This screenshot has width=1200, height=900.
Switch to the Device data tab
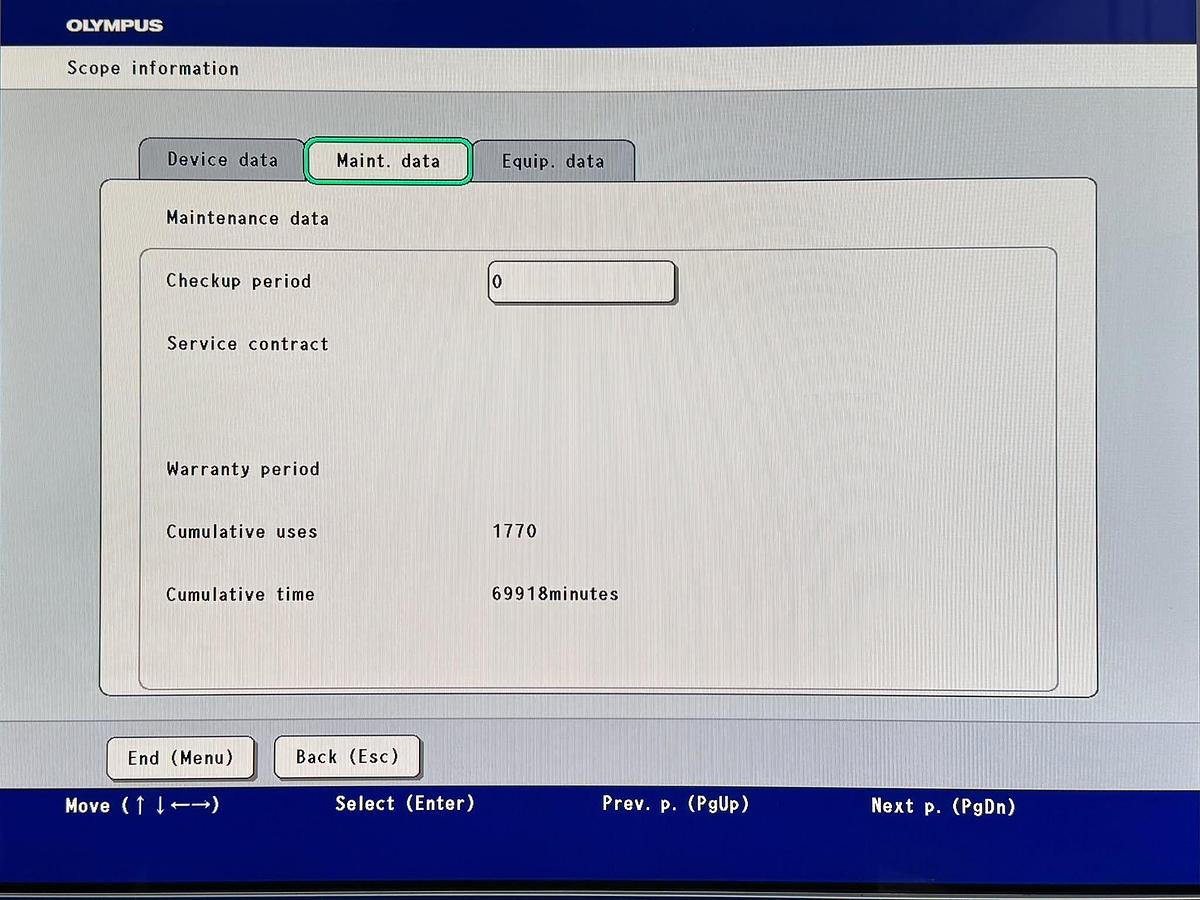[221, 160]
